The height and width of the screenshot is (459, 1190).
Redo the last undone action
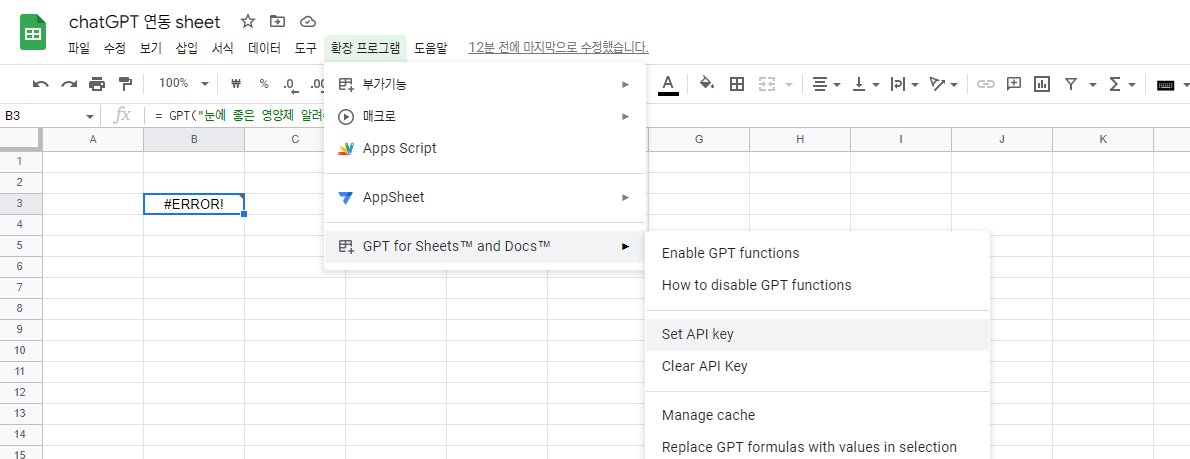[69, 84]
